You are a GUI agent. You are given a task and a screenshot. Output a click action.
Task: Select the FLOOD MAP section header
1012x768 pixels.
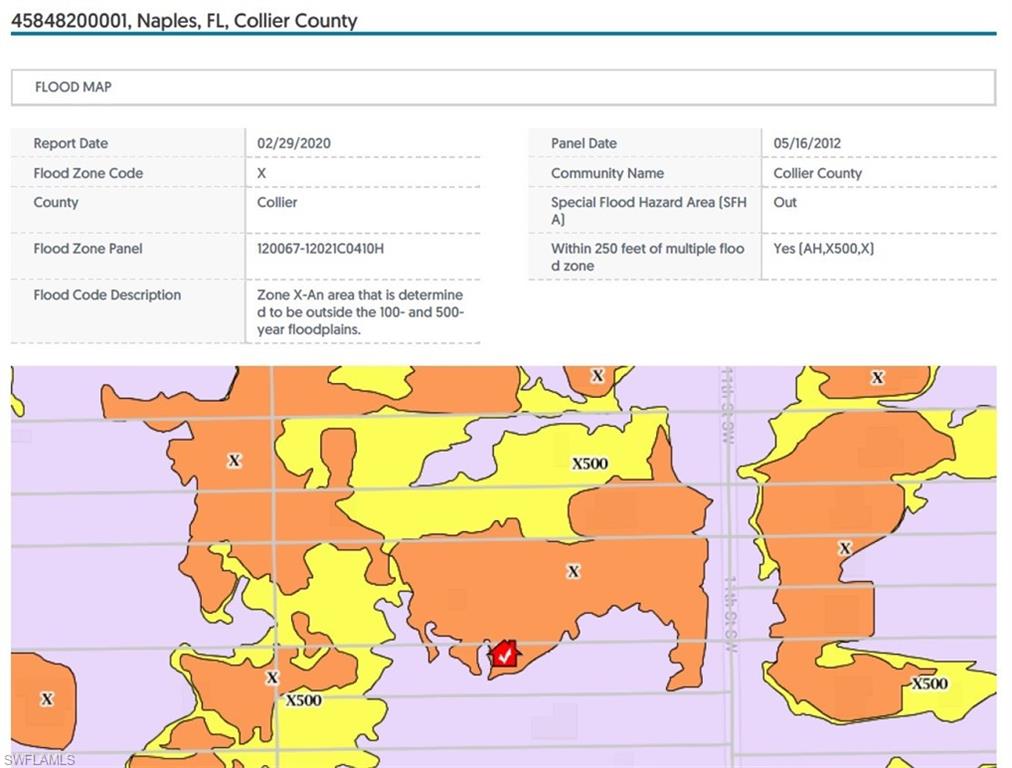[73, 87]
